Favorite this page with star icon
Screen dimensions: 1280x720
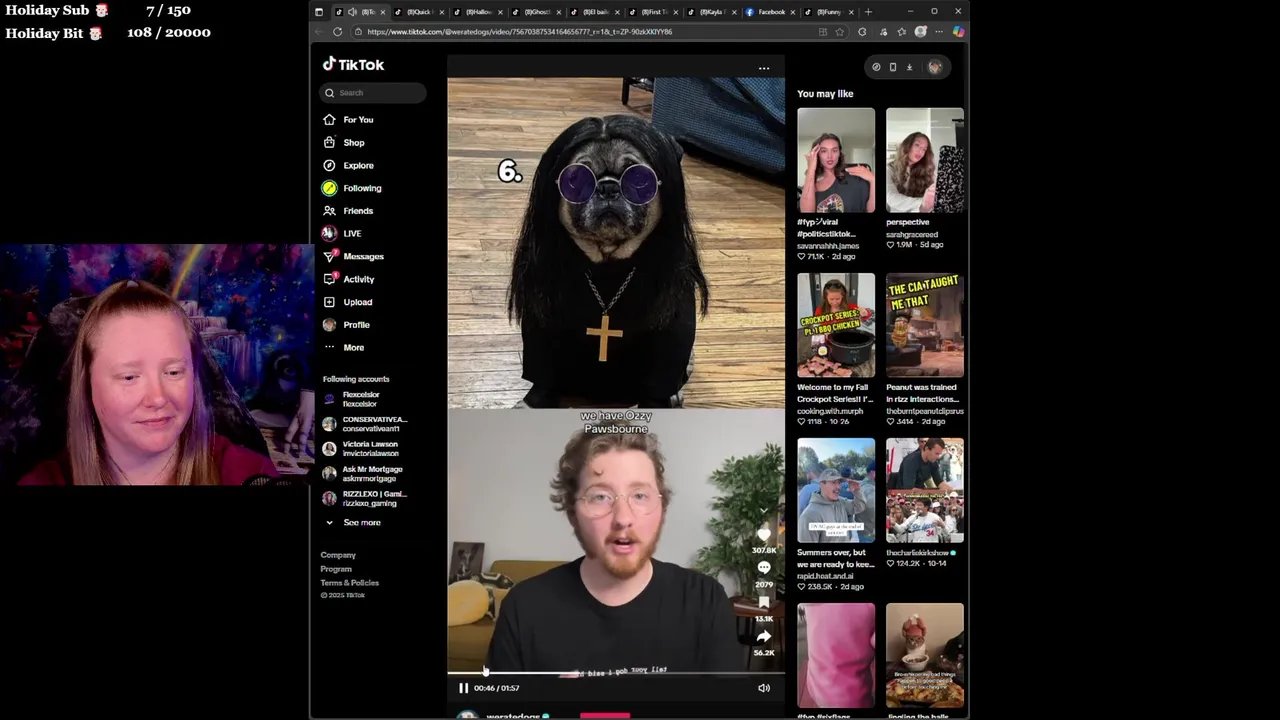pyautogui.click(x=840, y=32)
